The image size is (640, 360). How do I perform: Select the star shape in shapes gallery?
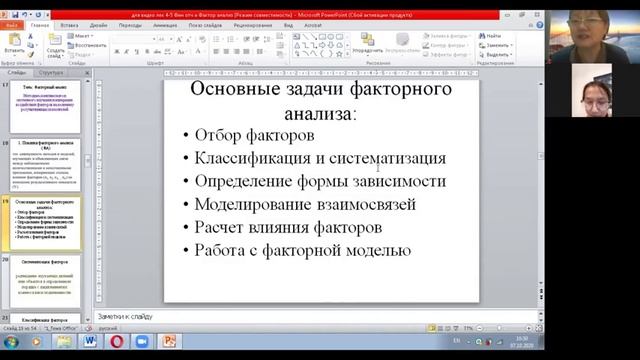tap(339, 54)
